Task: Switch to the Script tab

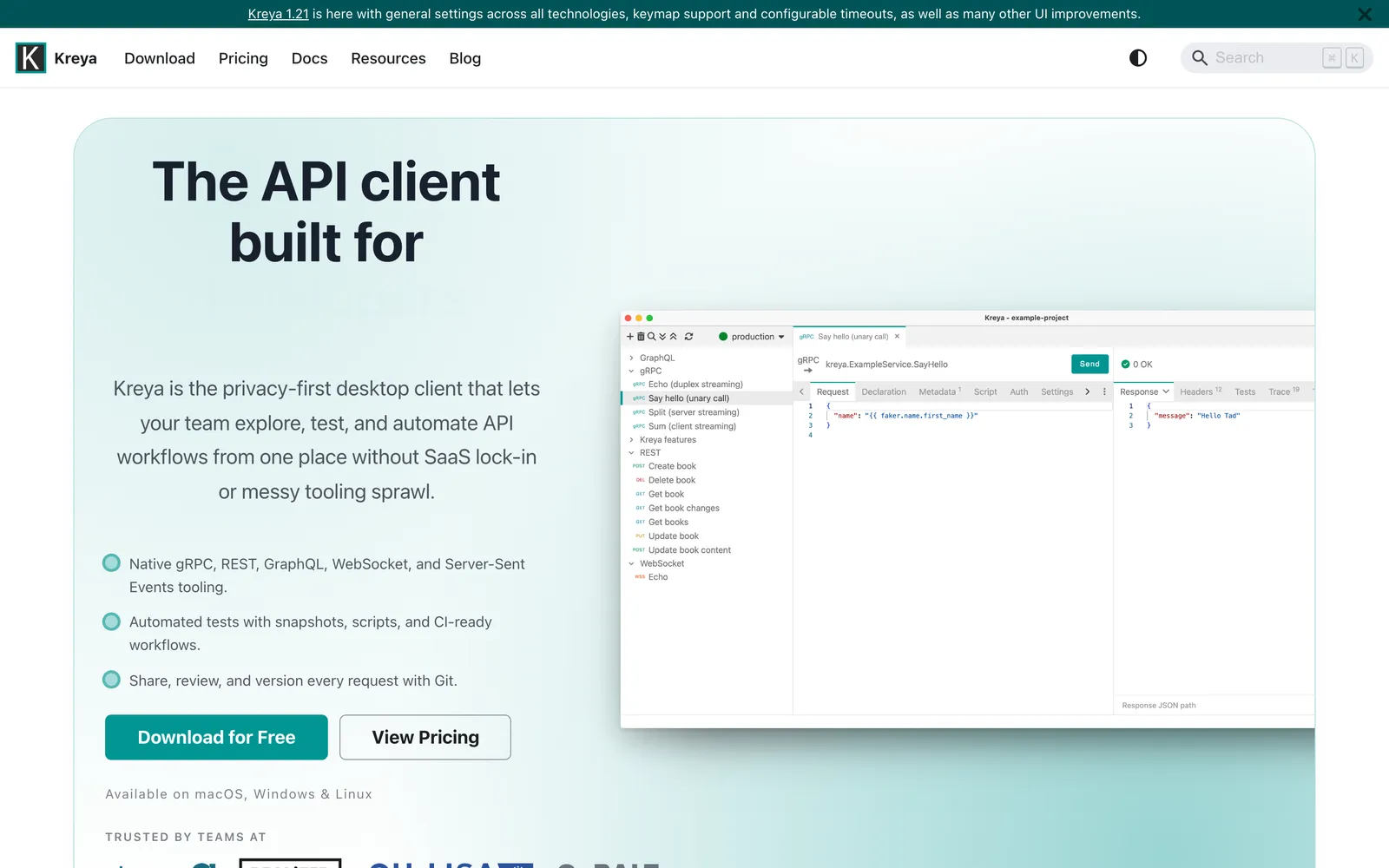Action: (x=985, y=392)
